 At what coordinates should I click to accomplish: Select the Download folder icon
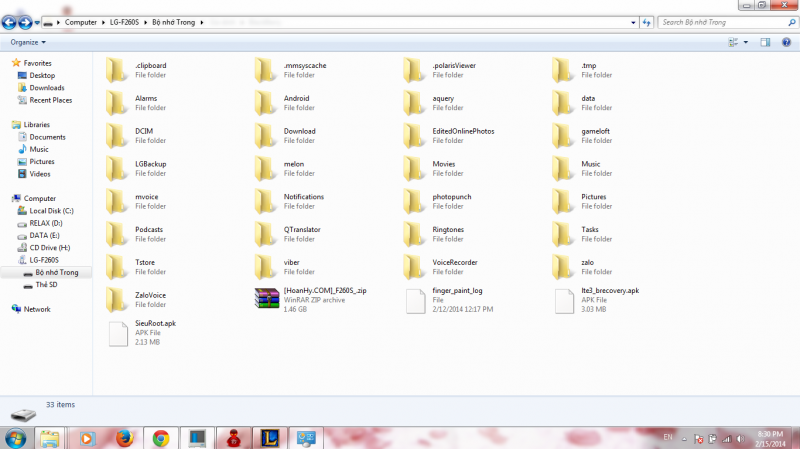pos(265,135)
